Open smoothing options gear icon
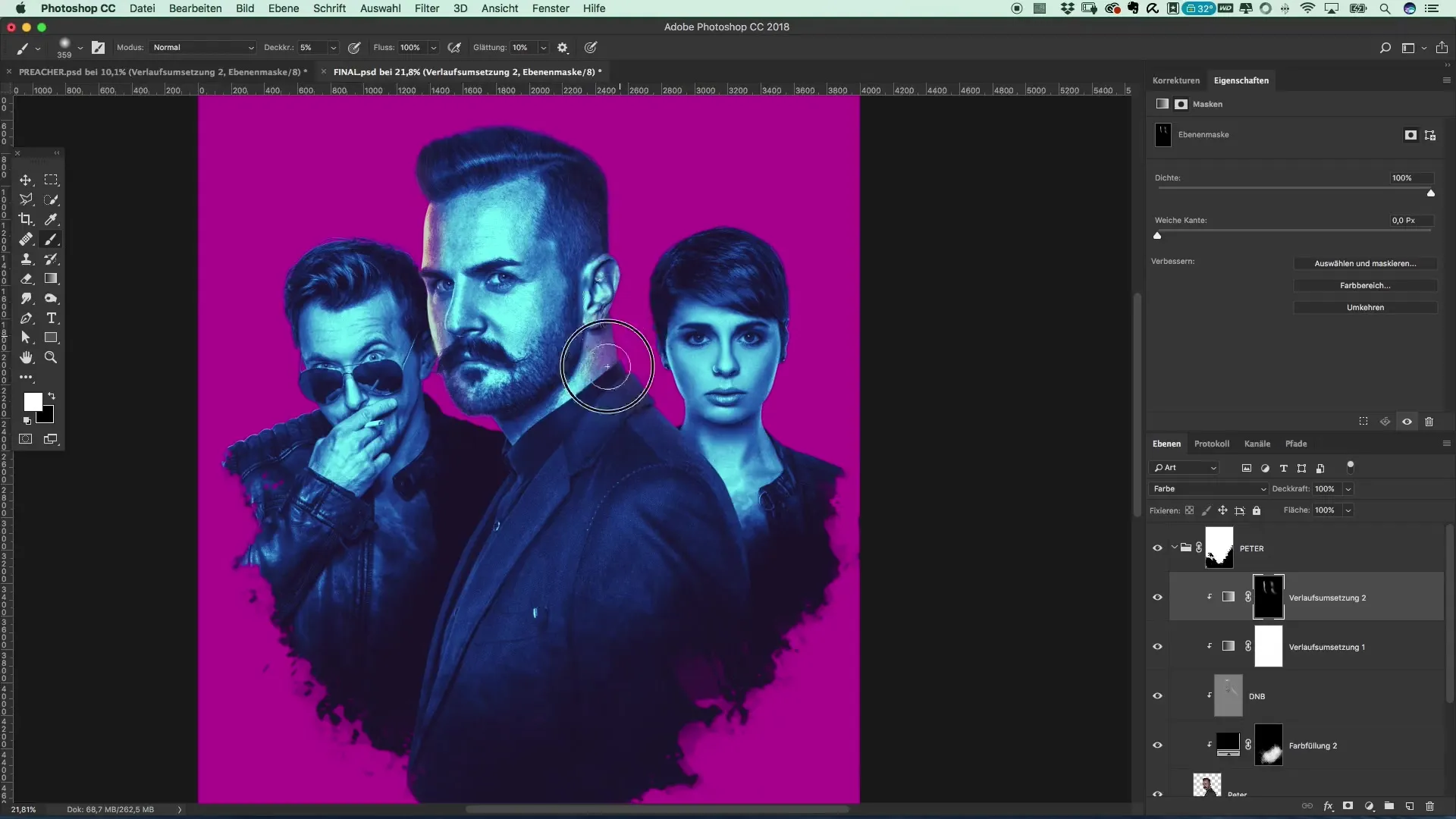The image size is (1456, 819). click(x=563, y=48)
